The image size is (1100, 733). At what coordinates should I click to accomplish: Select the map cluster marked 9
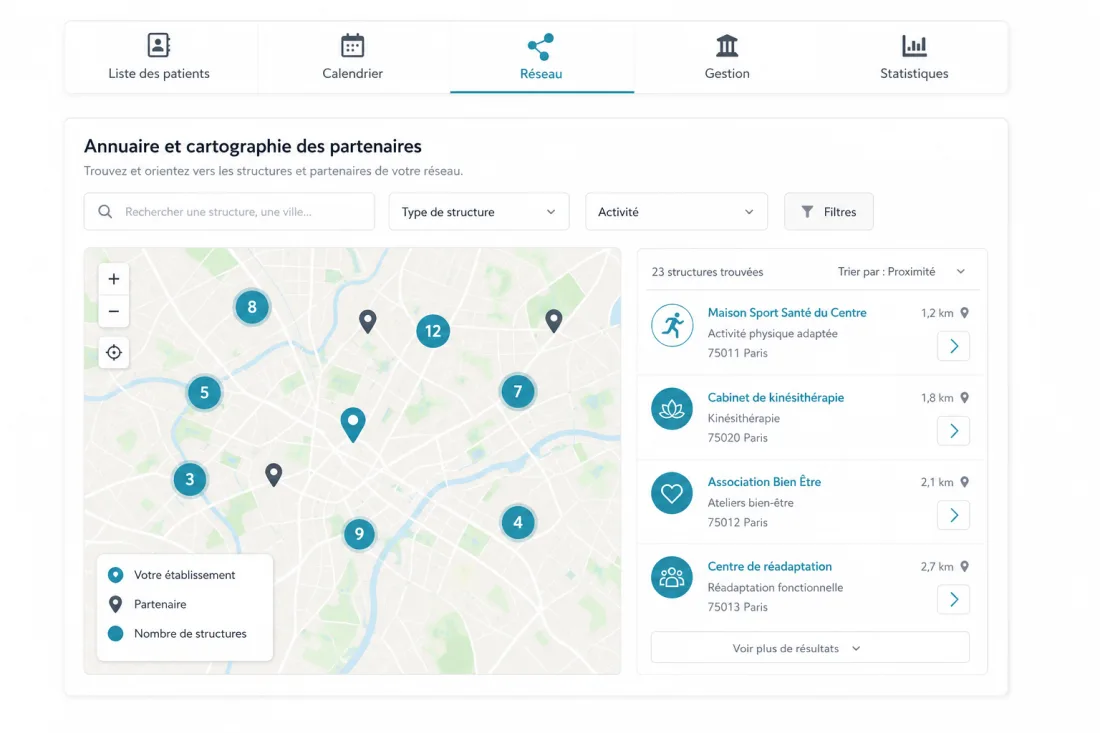(359, 534)
